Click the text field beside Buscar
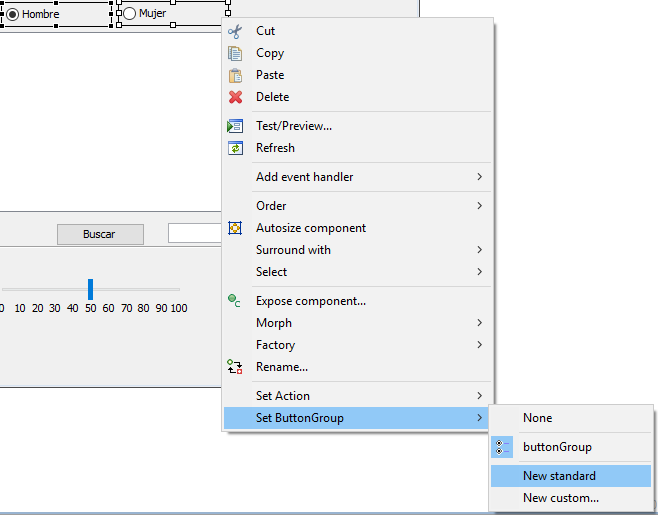This screenshot has height=515, width=658. [194, 234]
